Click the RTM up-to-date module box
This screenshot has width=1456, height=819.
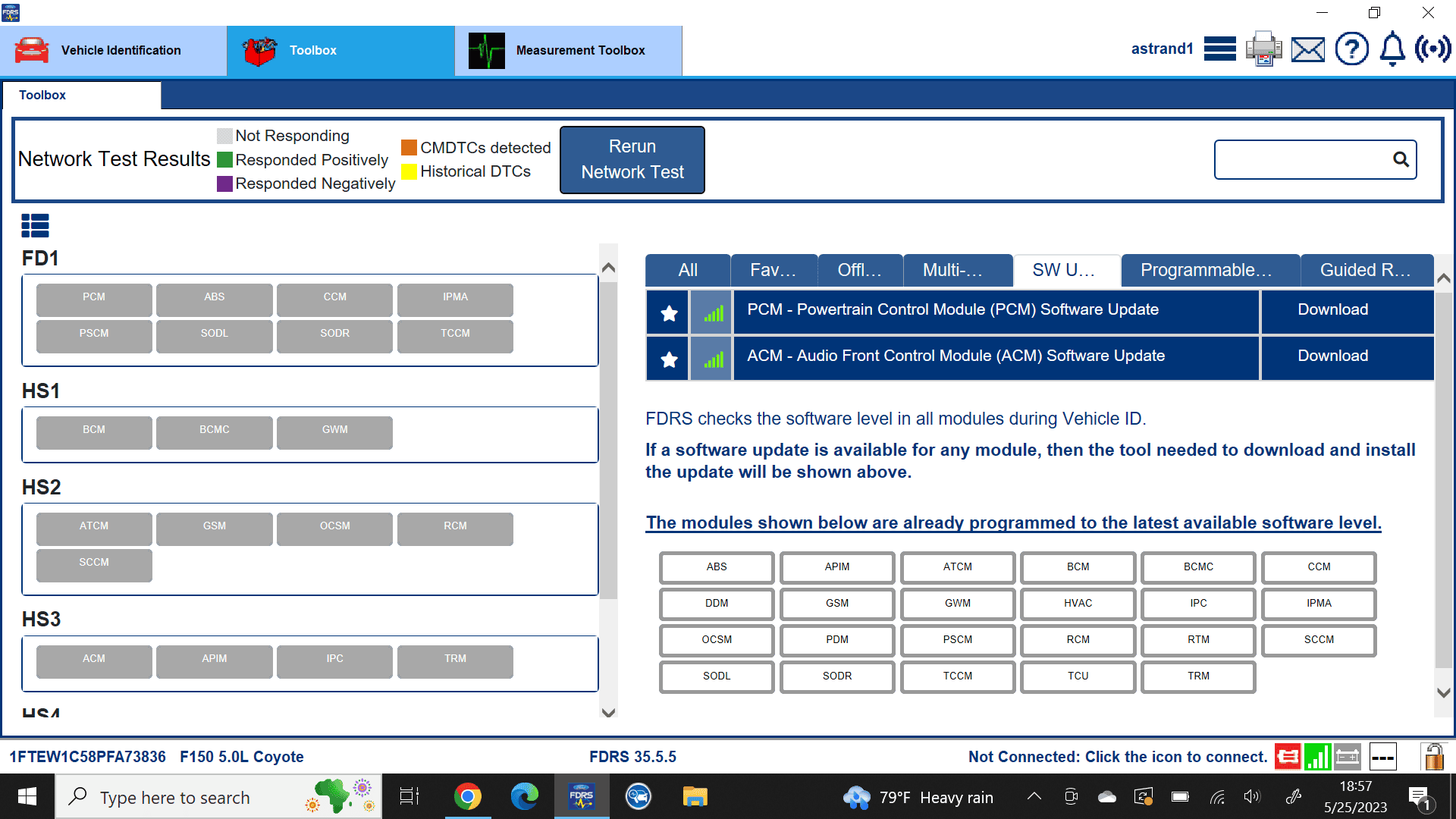point(1198,640)
